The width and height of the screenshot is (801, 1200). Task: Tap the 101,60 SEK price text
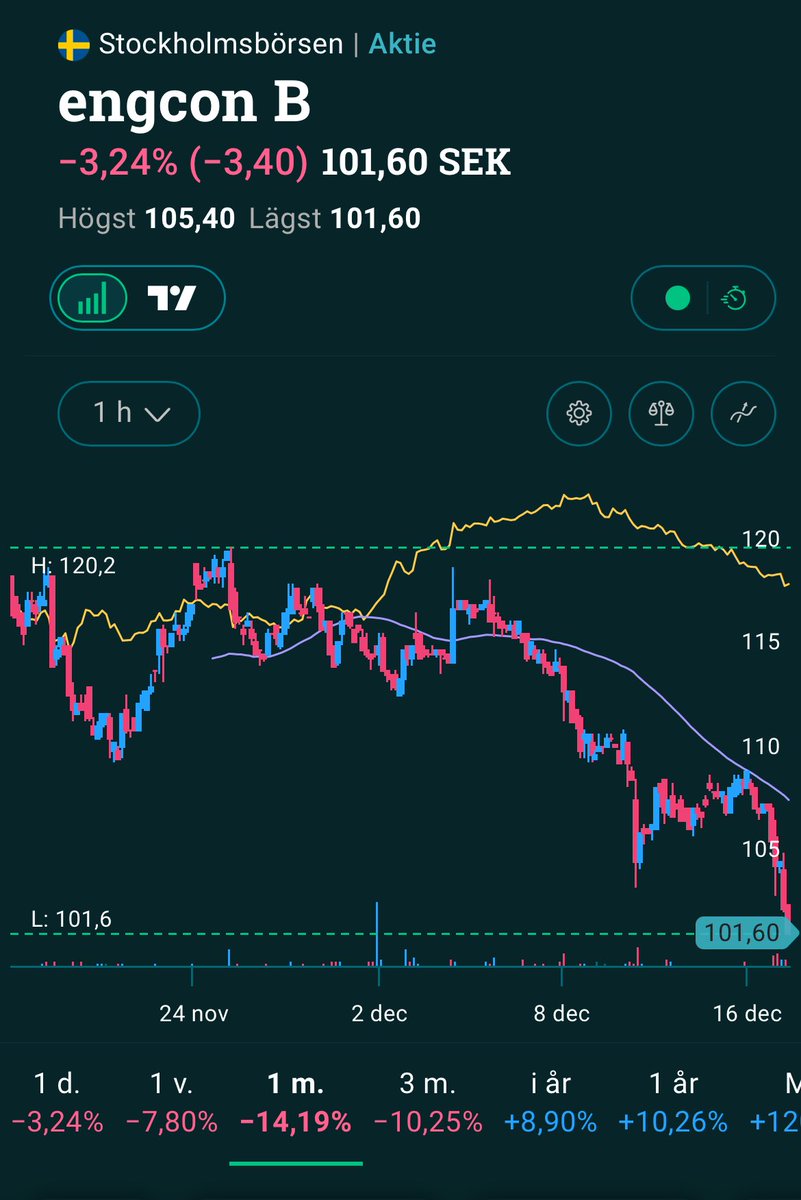pos(416,161)
